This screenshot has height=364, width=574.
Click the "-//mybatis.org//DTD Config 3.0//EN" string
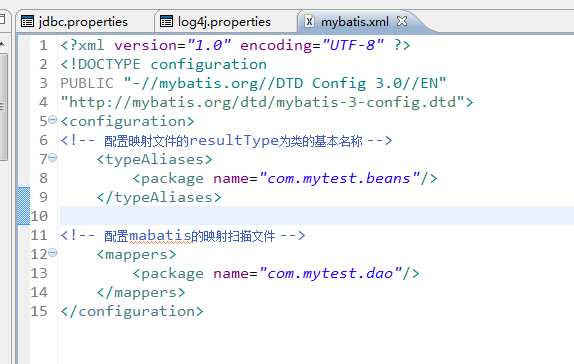coord(285,83)
